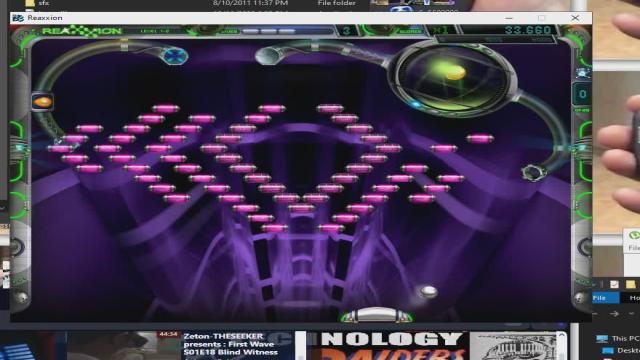Minimize the Reaxxion window
Viewport: 640px width, 360px height.
pyautogui.click(x=509, y=18)
